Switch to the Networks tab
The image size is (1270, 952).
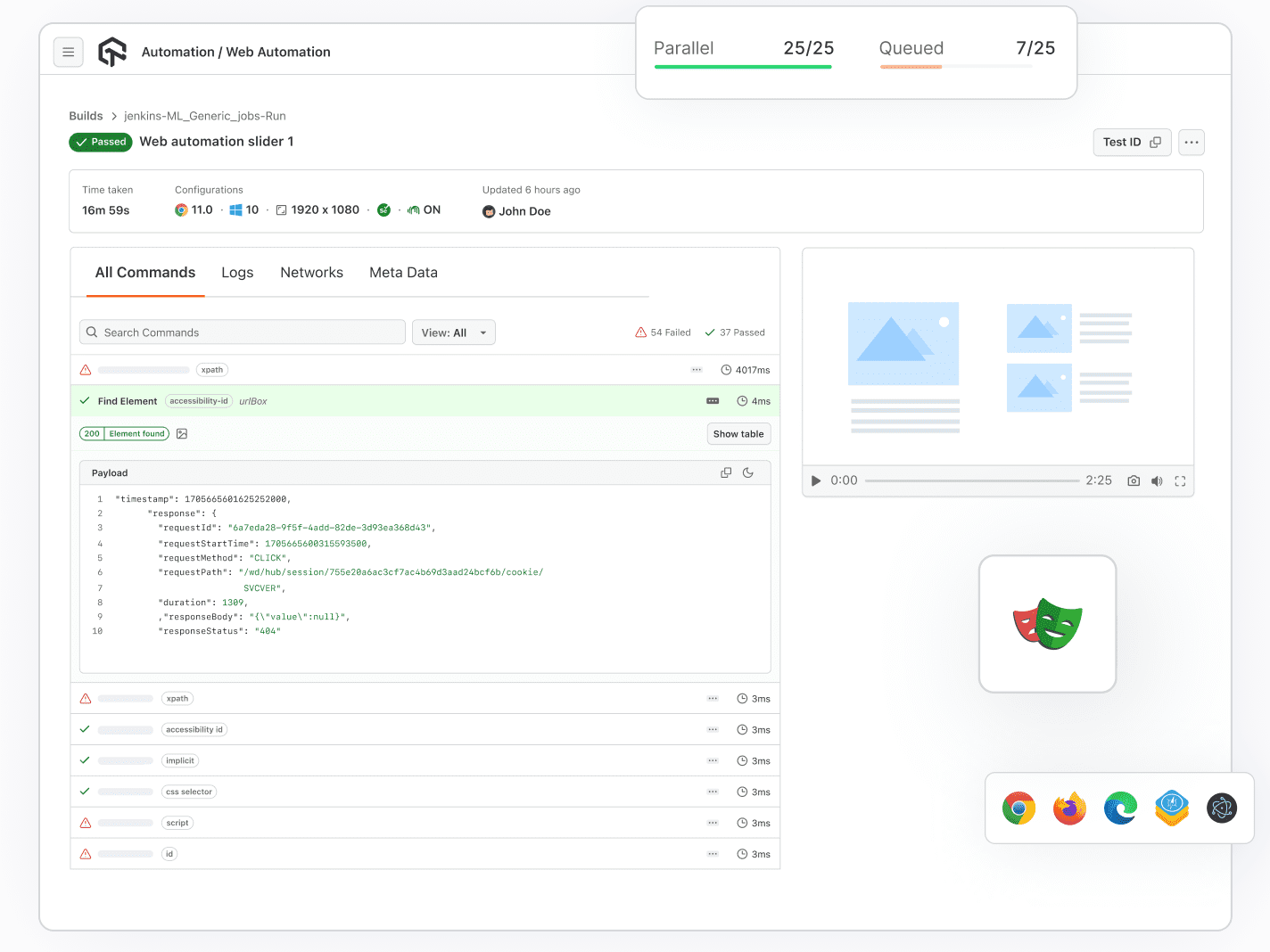coord(311,273)
